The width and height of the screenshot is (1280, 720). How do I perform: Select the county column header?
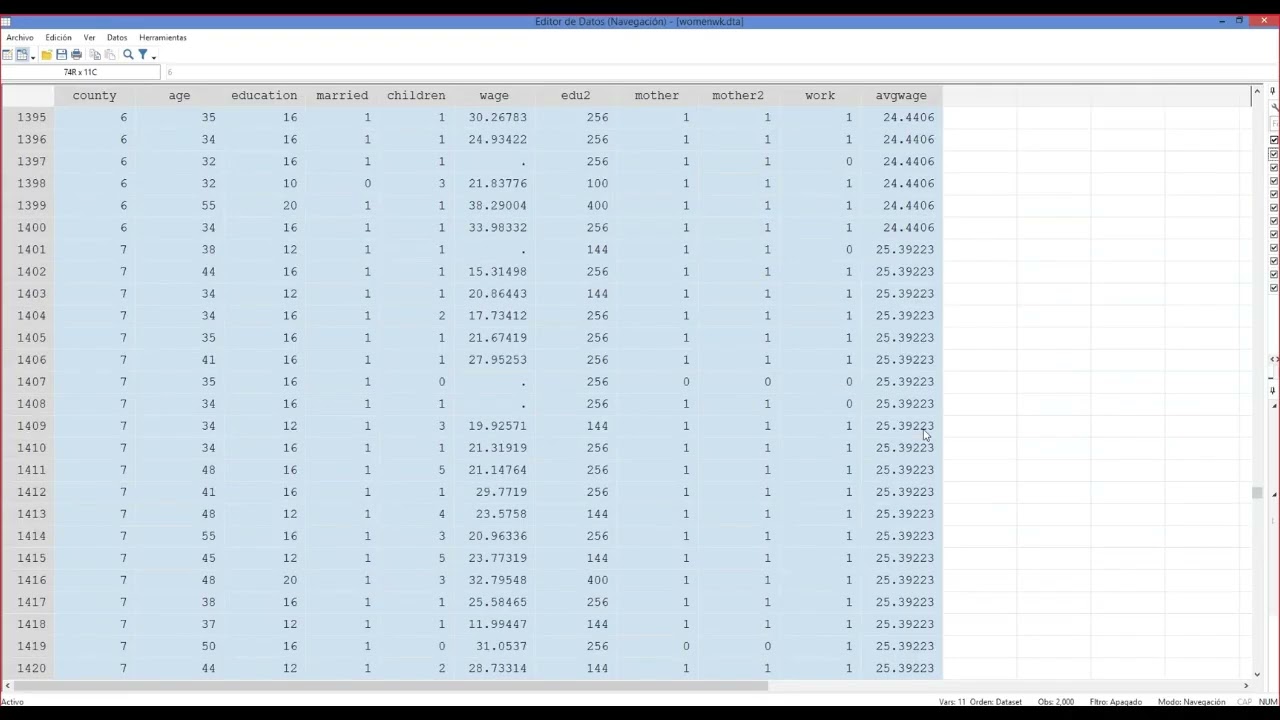point(94,95)
